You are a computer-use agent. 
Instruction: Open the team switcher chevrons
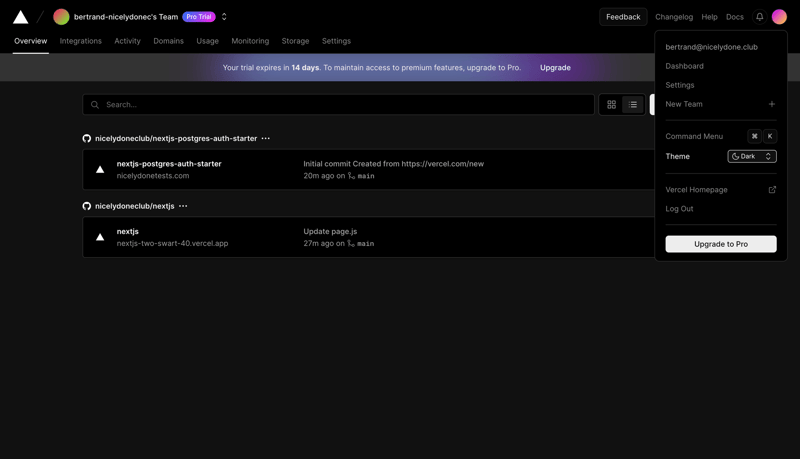pos(224,17)
